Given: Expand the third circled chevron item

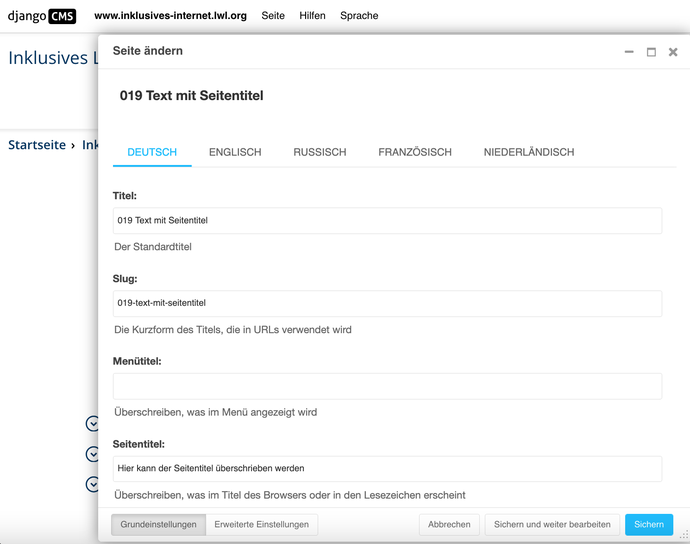Looking at the screenshot, I should pos(92,484).
